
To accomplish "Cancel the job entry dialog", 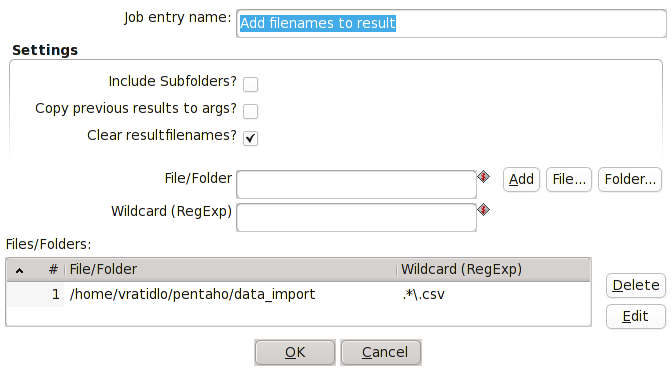I will 381,352.
